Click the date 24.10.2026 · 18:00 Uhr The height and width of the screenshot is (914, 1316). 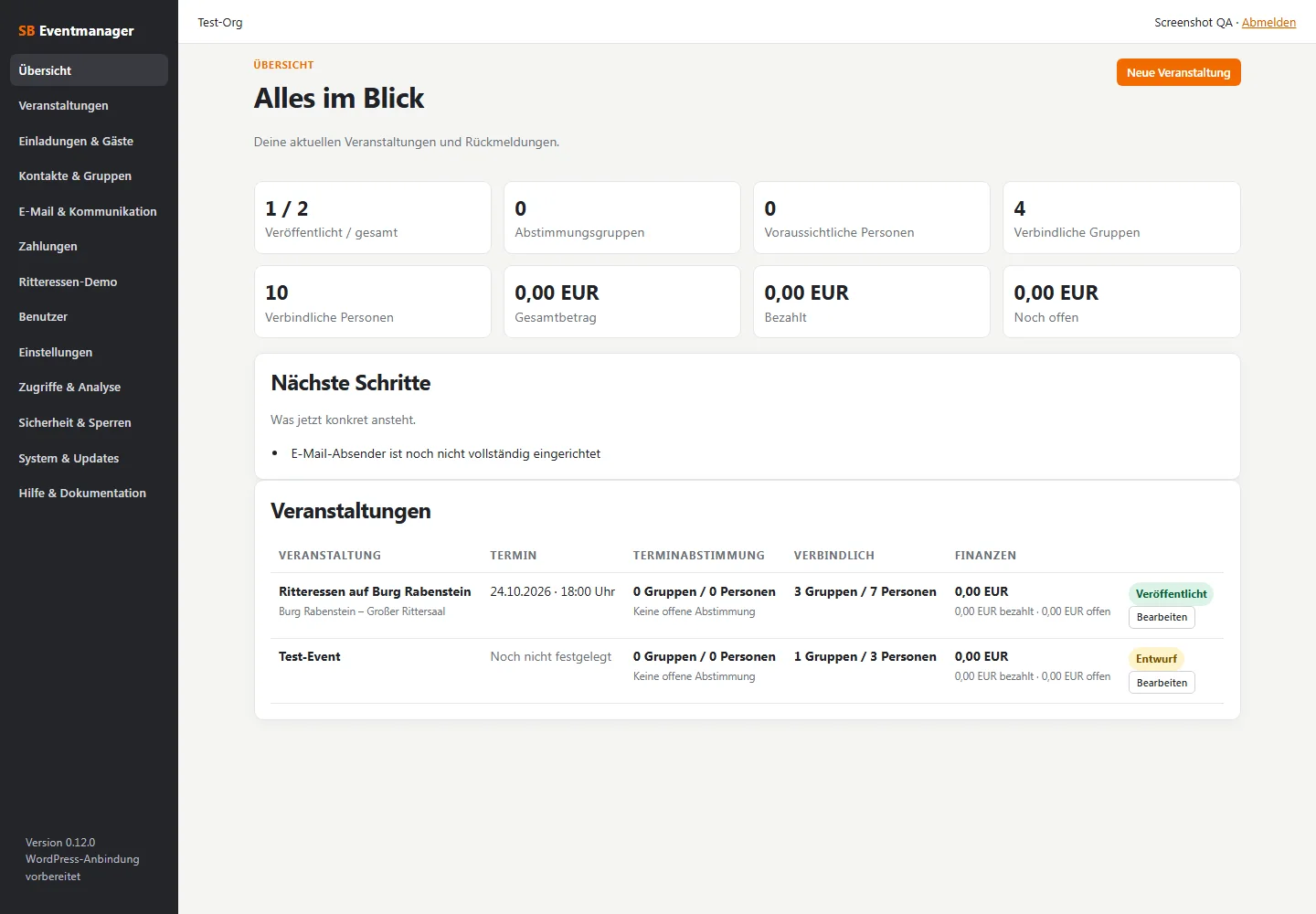click(x=553, y=591)
